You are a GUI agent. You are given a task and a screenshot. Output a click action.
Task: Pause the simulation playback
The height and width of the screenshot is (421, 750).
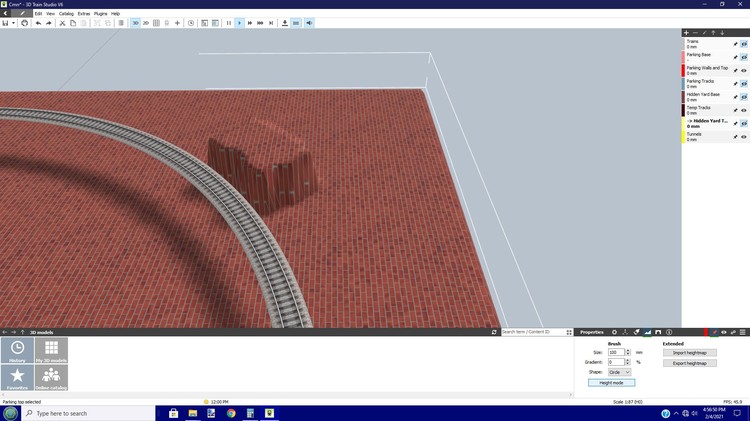click(x=228, y=22)
